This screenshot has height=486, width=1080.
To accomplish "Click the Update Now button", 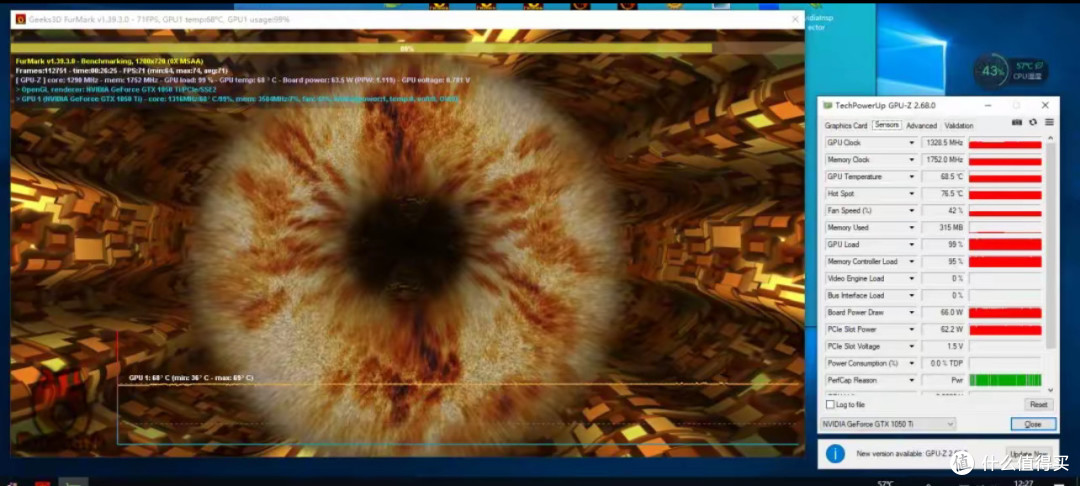I will (x=1029, y=454).
